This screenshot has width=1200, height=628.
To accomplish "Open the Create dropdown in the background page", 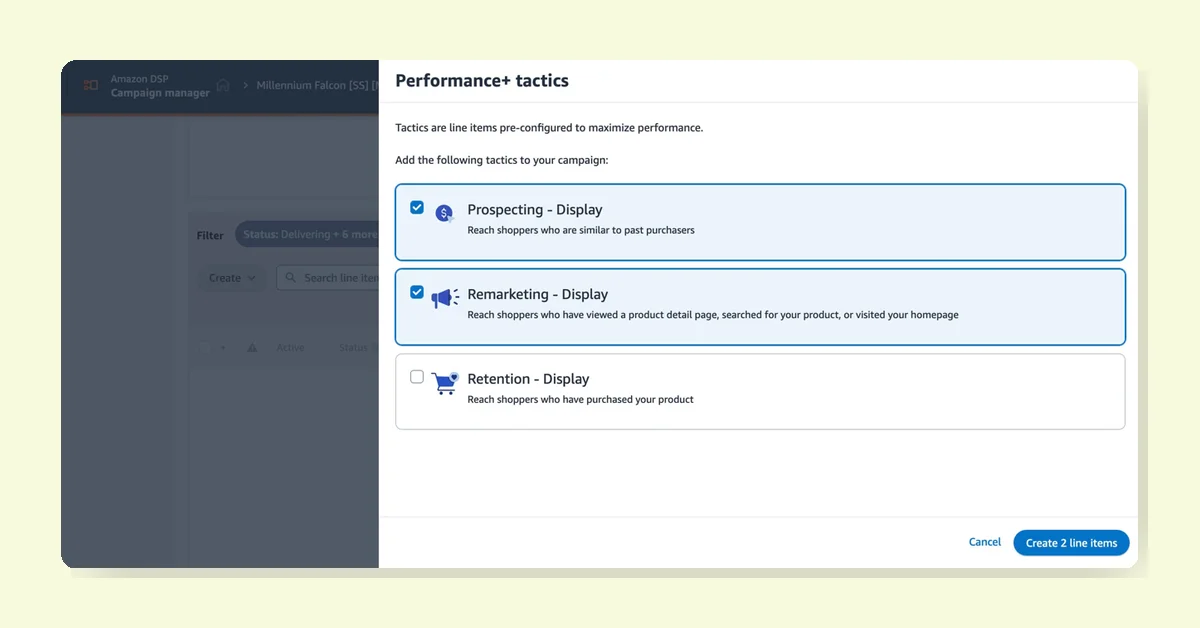I will [x=232, y=278].
